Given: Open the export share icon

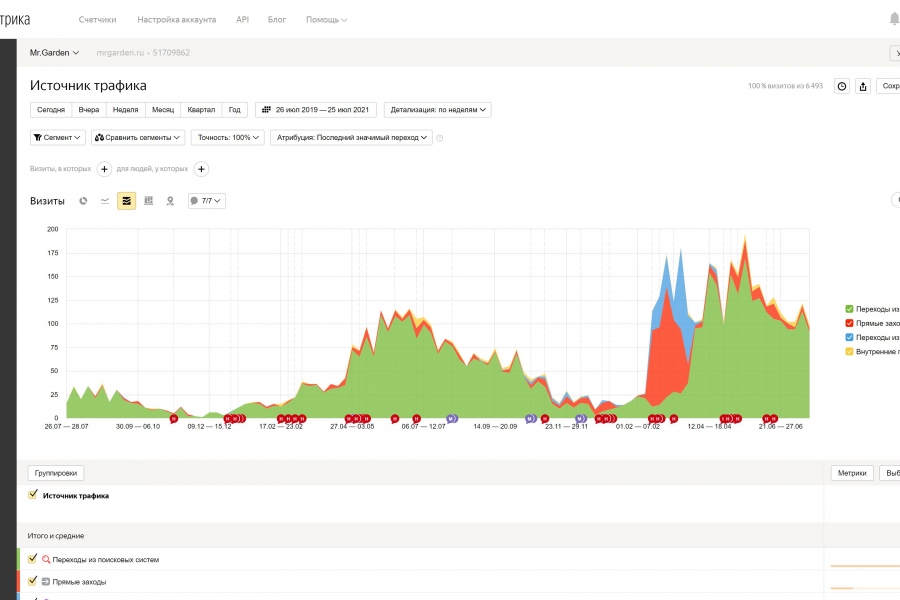Looking at the screenshot, I should coord(863,86).
